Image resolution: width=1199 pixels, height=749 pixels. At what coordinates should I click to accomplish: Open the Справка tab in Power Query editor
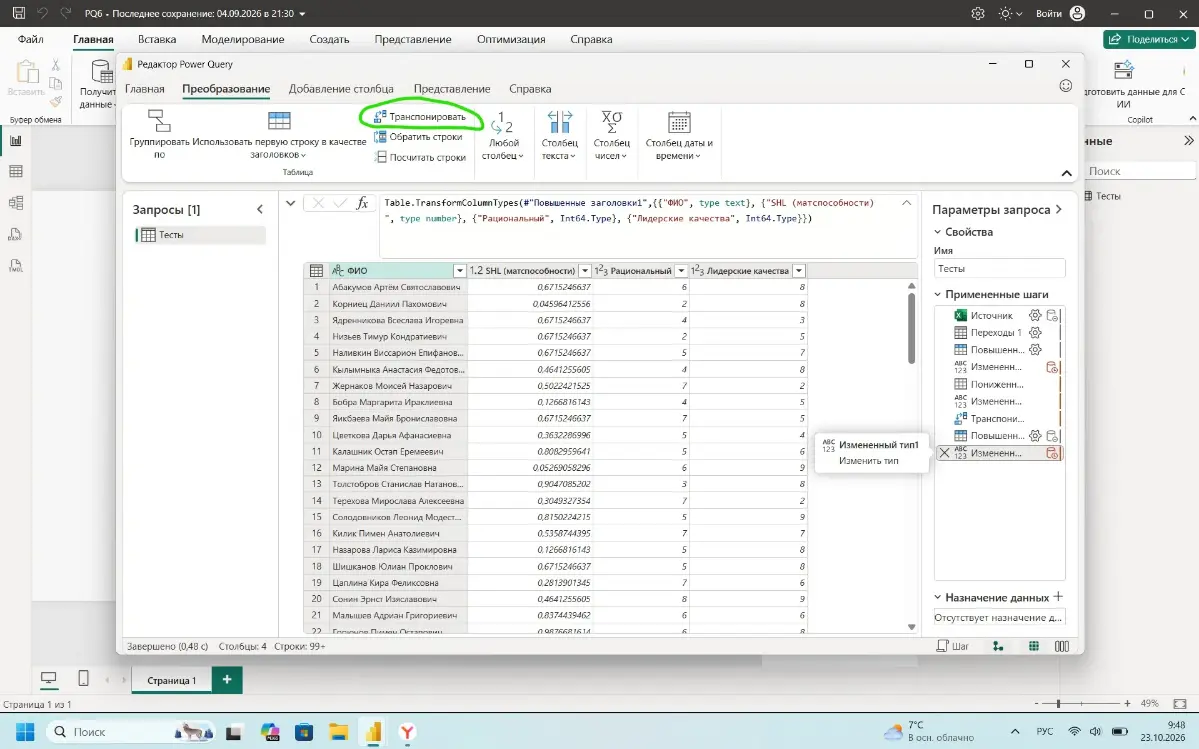(x=530, y=89)
